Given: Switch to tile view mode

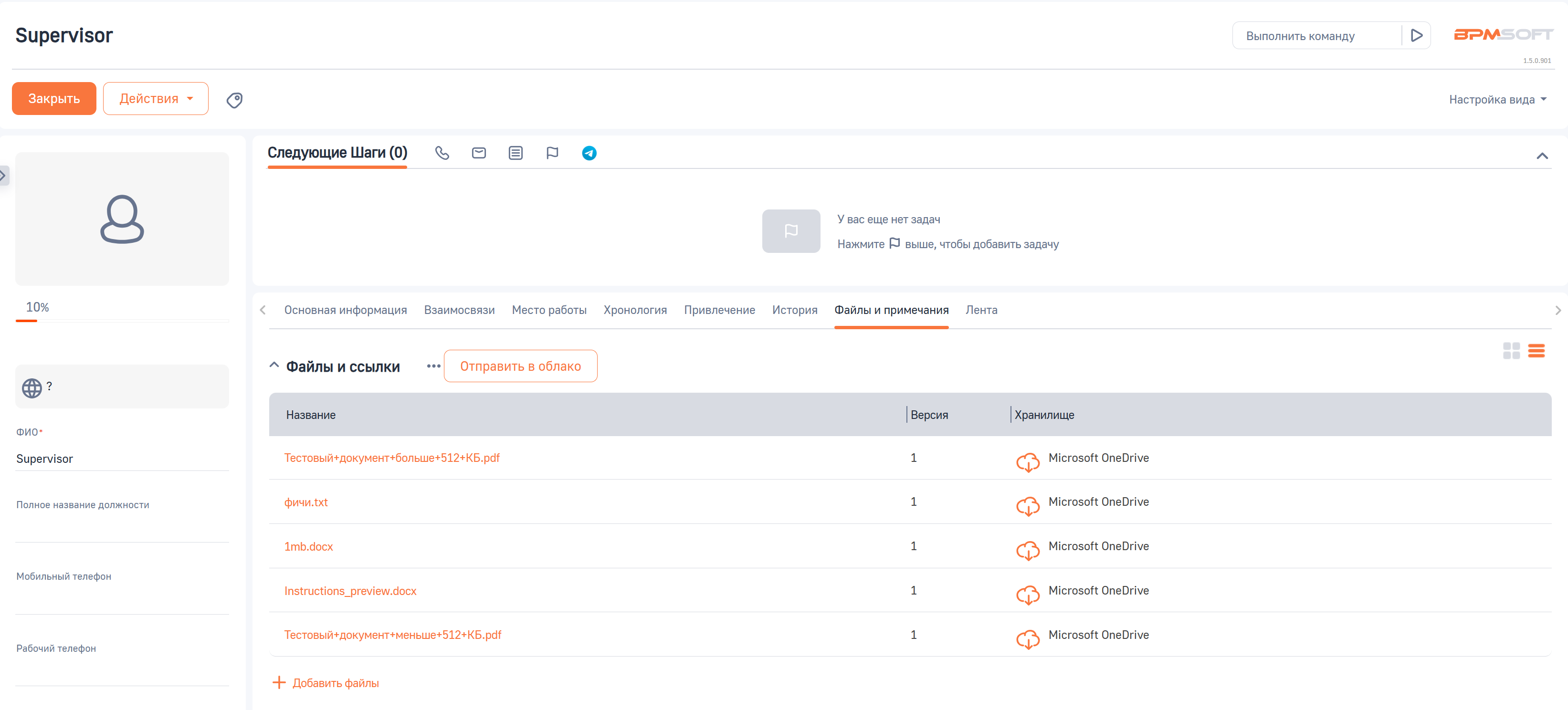Looking at the screenshot, I should [1511, 350].
